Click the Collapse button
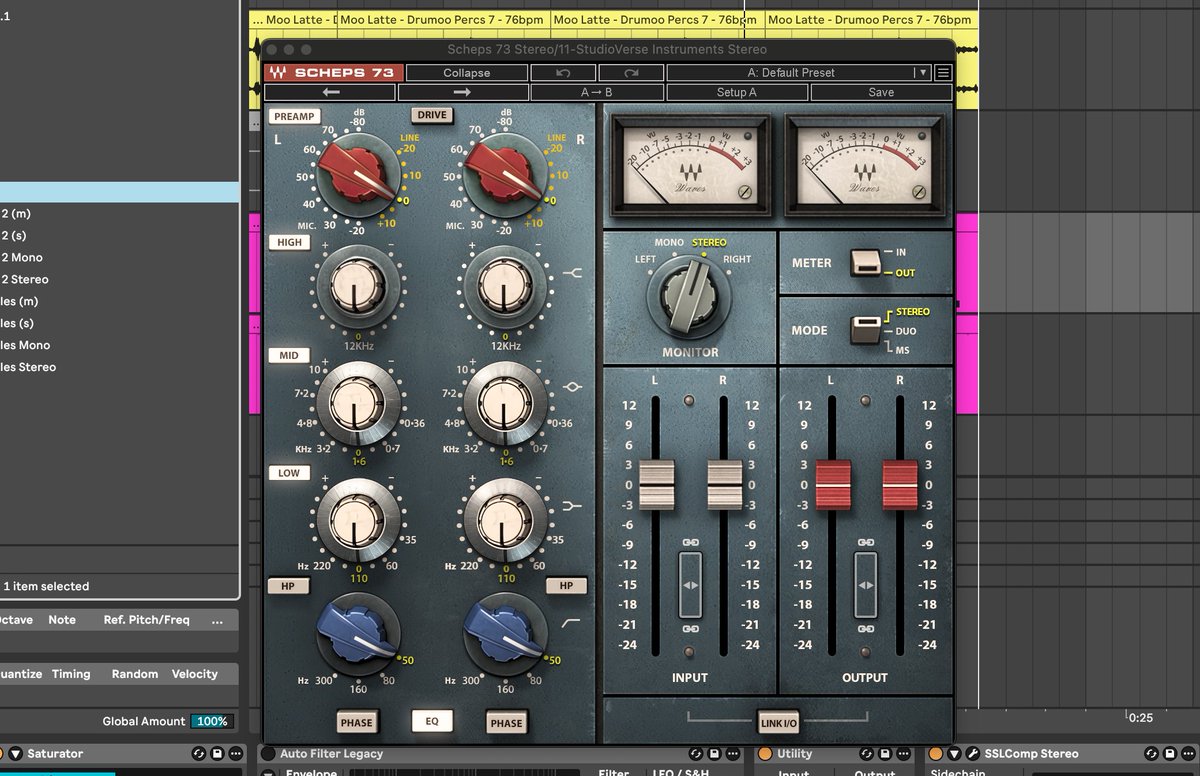1200x776 pixels. pos(467,73)
